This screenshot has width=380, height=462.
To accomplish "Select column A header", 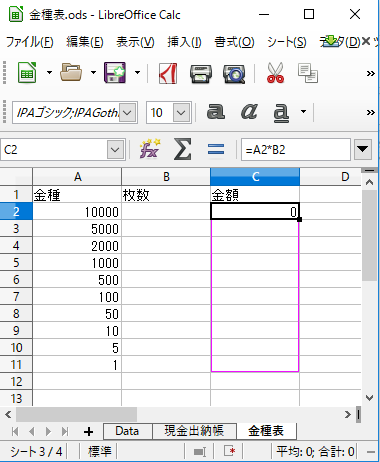I will pos(77,177).
